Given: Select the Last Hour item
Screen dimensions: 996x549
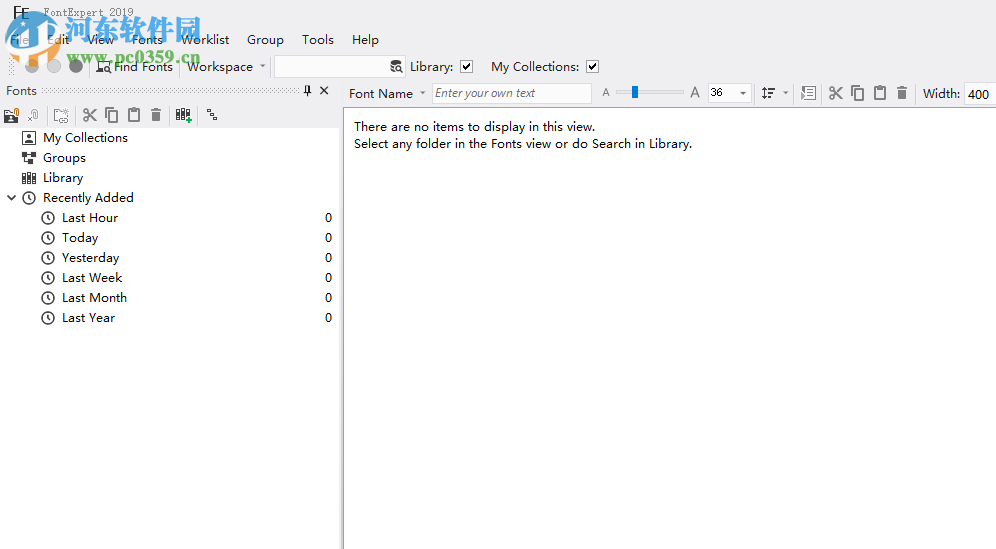Looking at the screenshot, I should point(90,218).
